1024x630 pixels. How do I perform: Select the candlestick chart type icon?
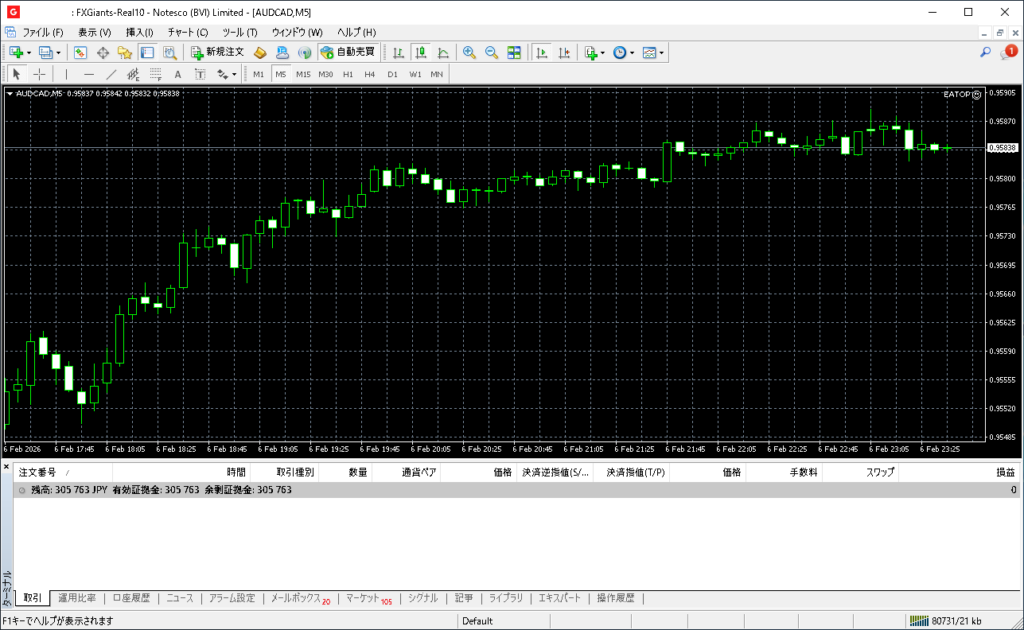(421, 52)
